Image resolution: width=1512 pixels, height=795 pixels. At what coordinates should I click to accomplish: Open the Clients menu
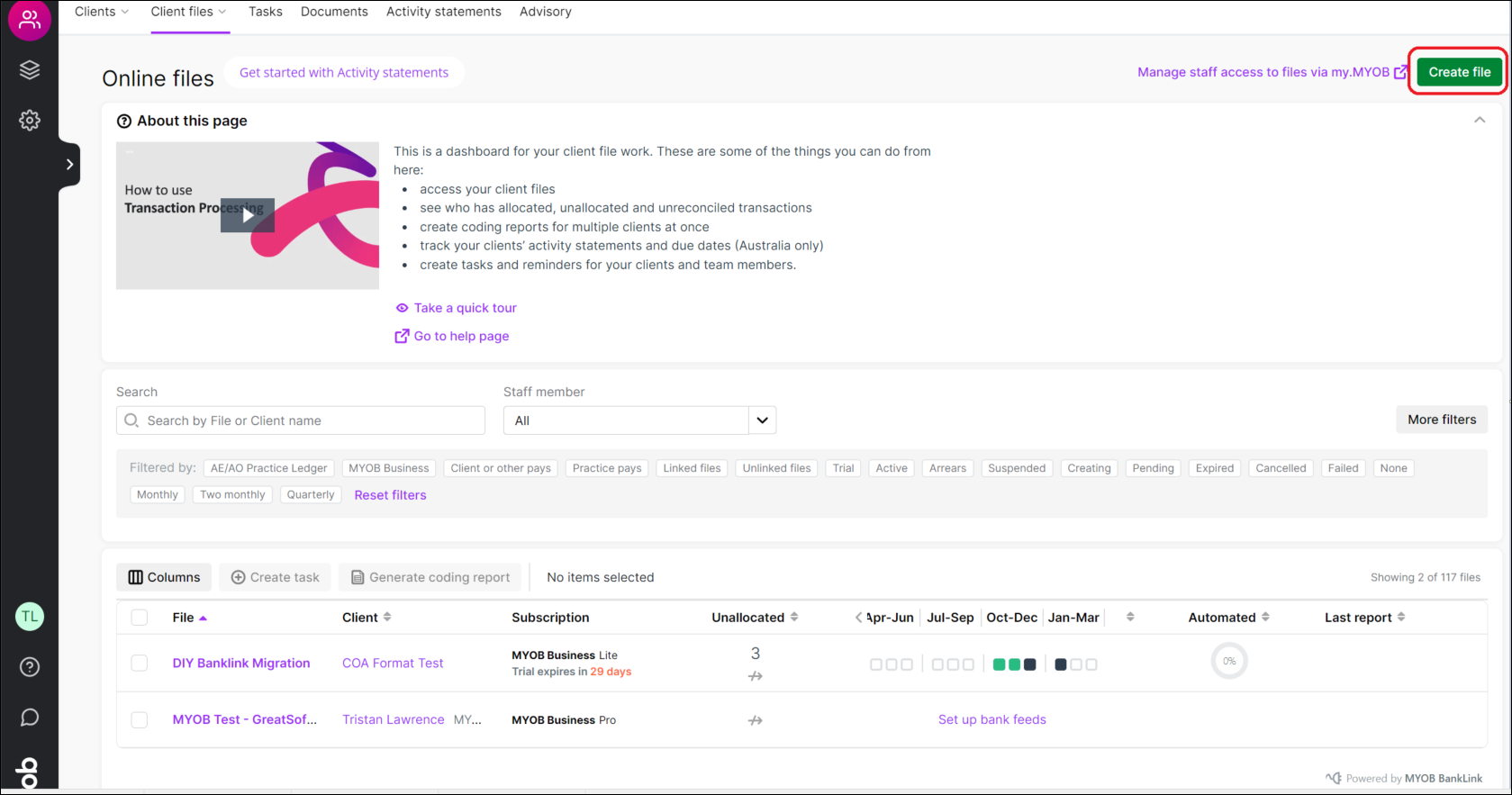(x=102, y=12)
